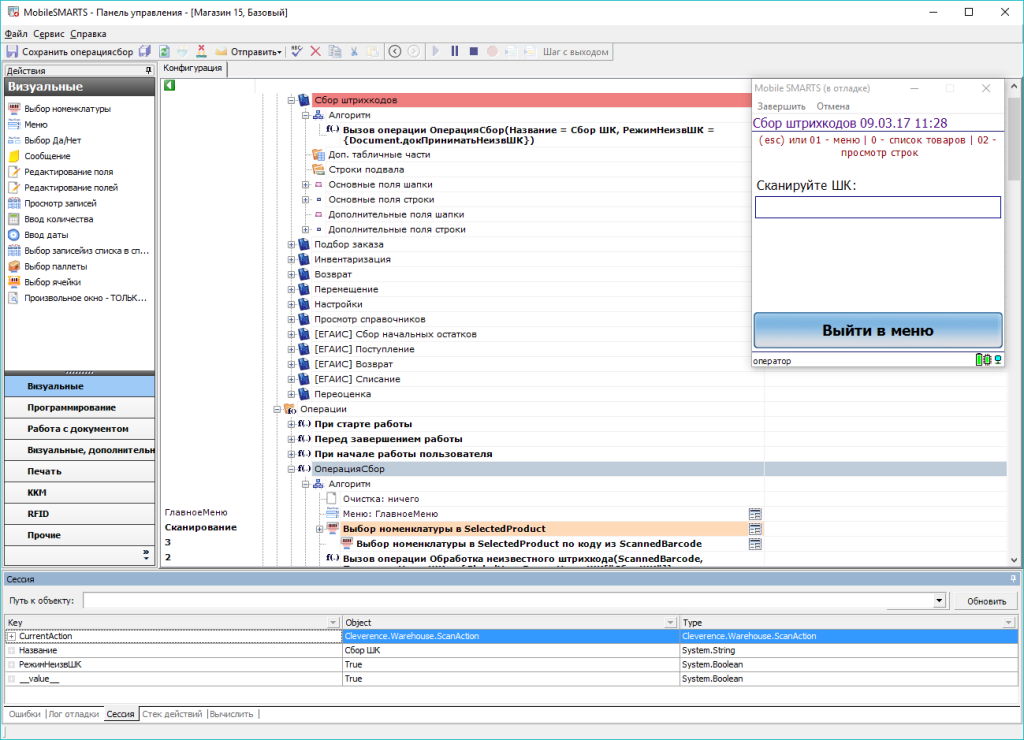Expand CurrentAction in the session table
This screenshot has width=1024, height=740.
click(x=11, y=636)
